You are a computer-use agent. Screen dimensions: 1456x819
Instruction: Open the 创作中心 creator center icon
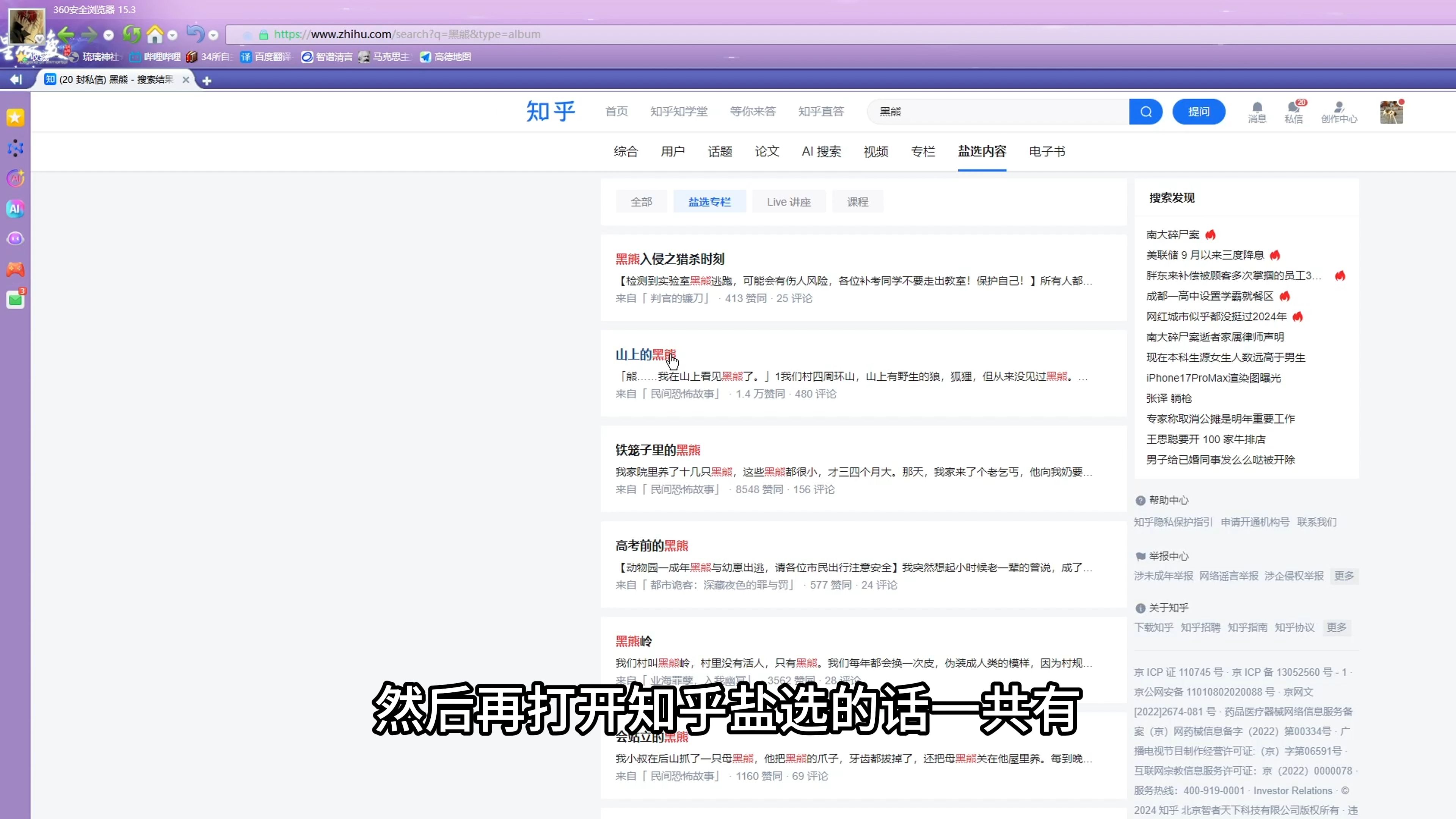(1338, 111)
